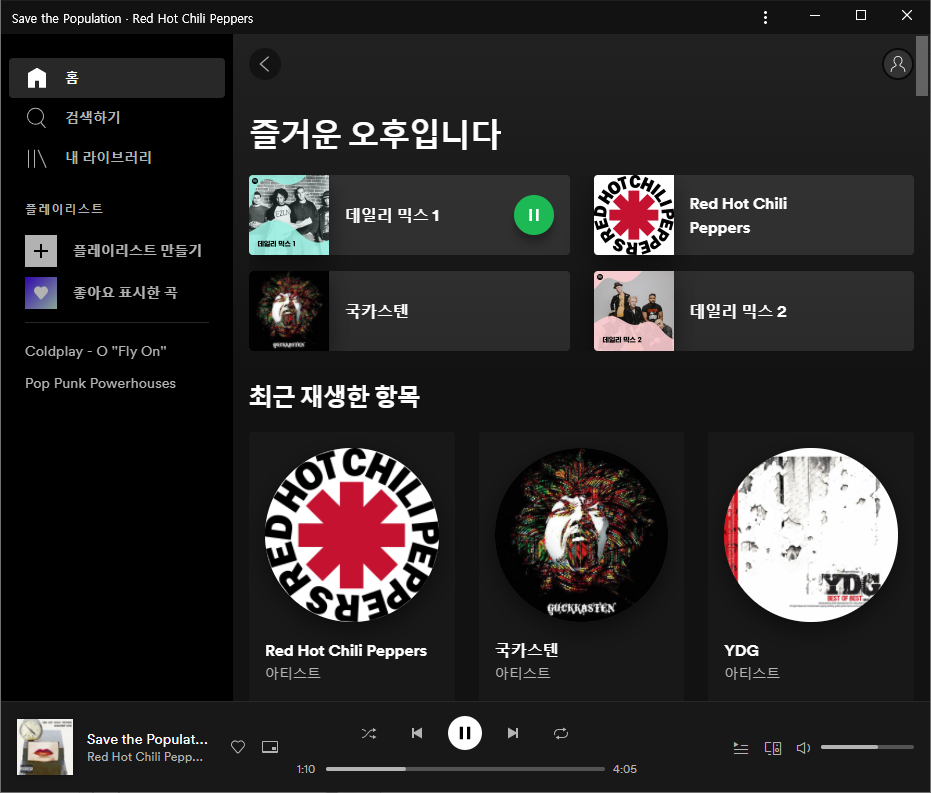Open the three-dot app menu
The width and height of the screenshot is (931, 793).
(765, 17)
